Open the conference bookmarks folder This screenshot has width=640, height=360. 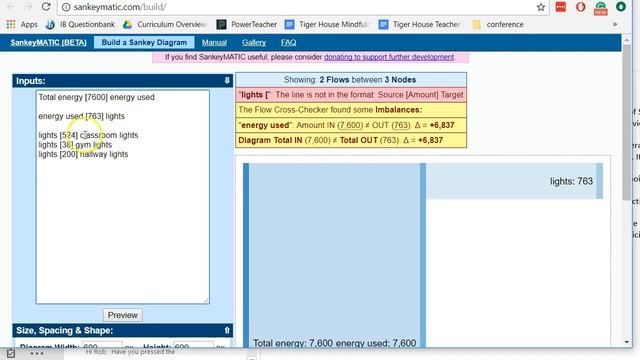[498, 24]
